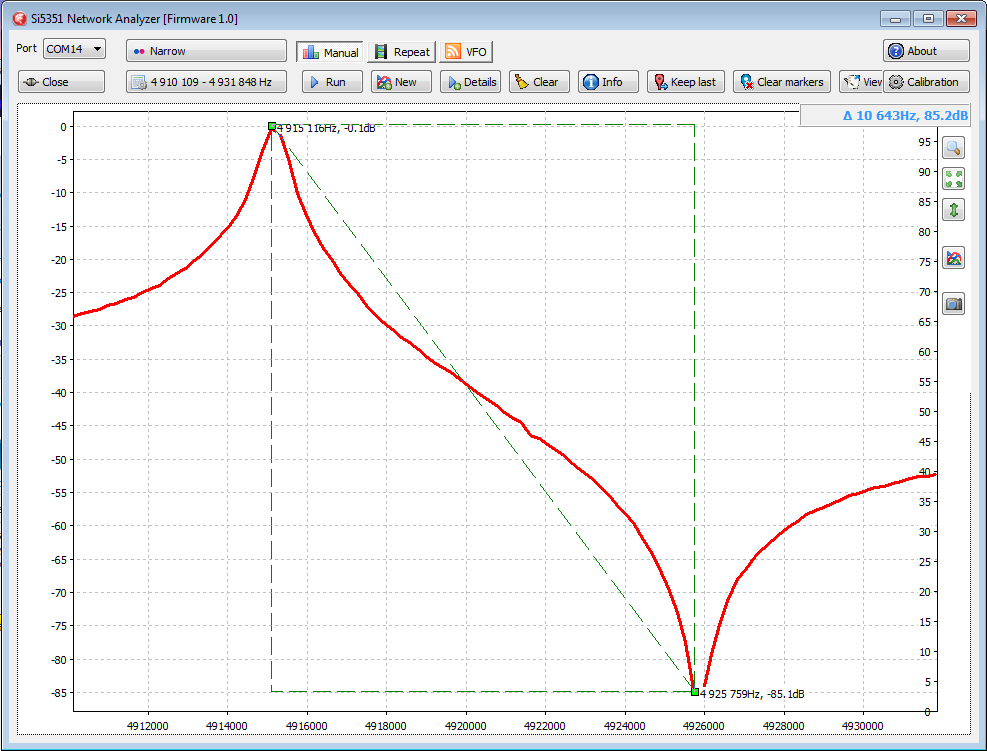This screenshot has height=751, width=987.
Task: Click the Clear broom button
Action: (x=539, y=82)
